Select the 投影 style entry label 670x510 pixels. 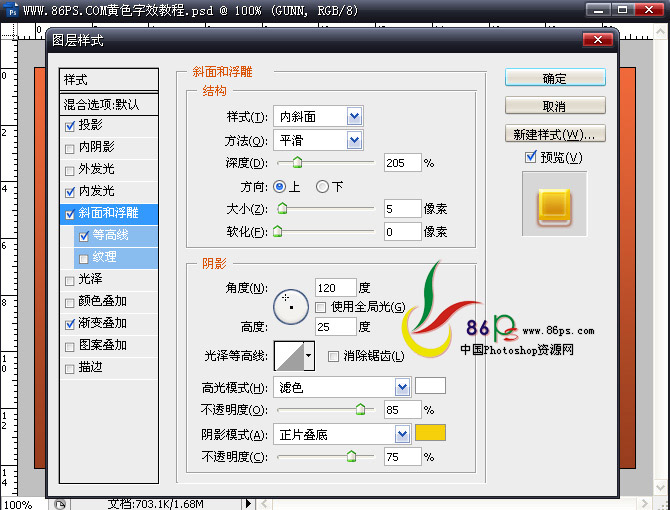point(90,125)
